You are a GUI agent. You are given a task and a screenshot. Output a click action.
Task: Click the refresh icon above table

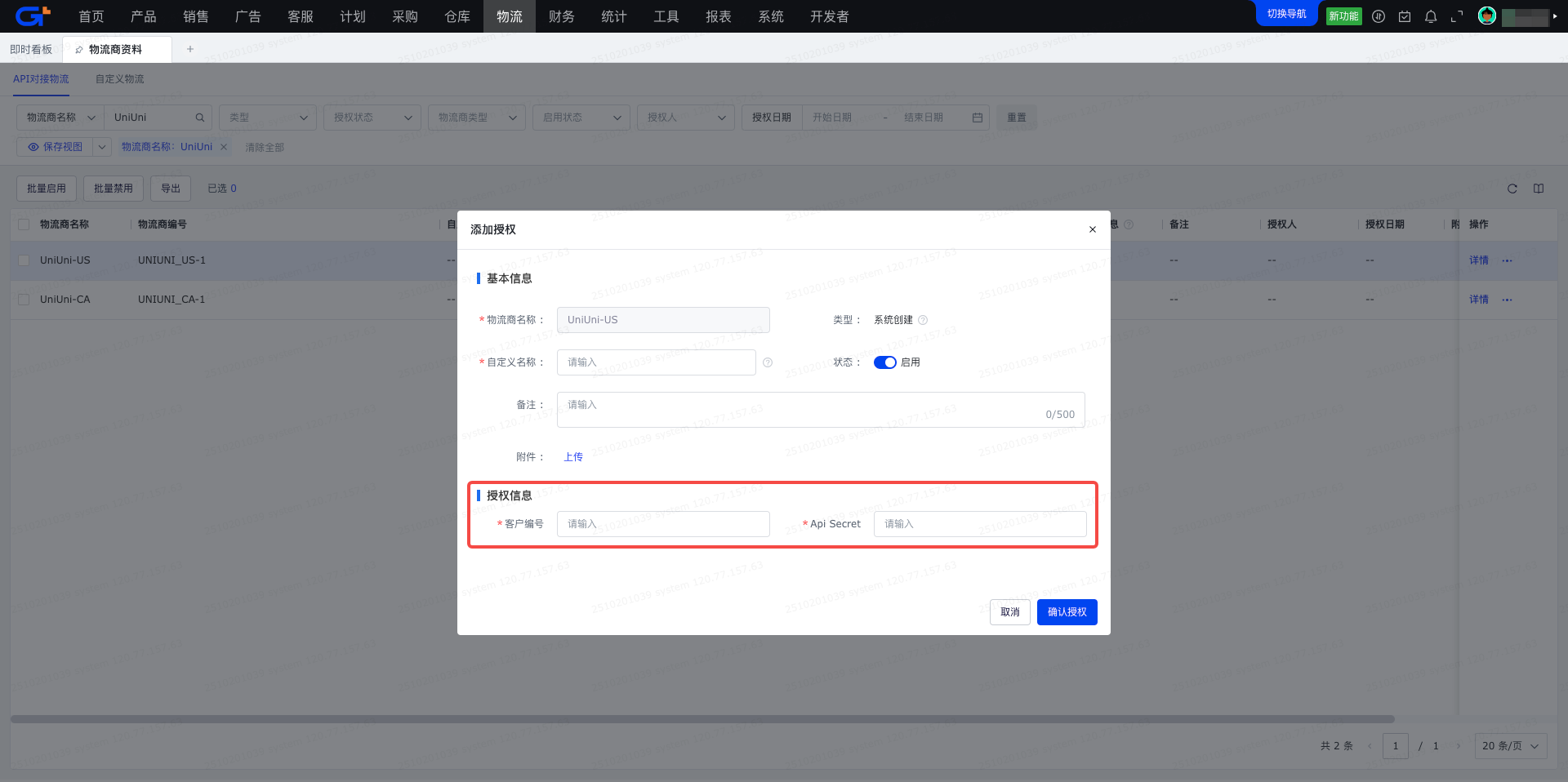pos(1512,189)
